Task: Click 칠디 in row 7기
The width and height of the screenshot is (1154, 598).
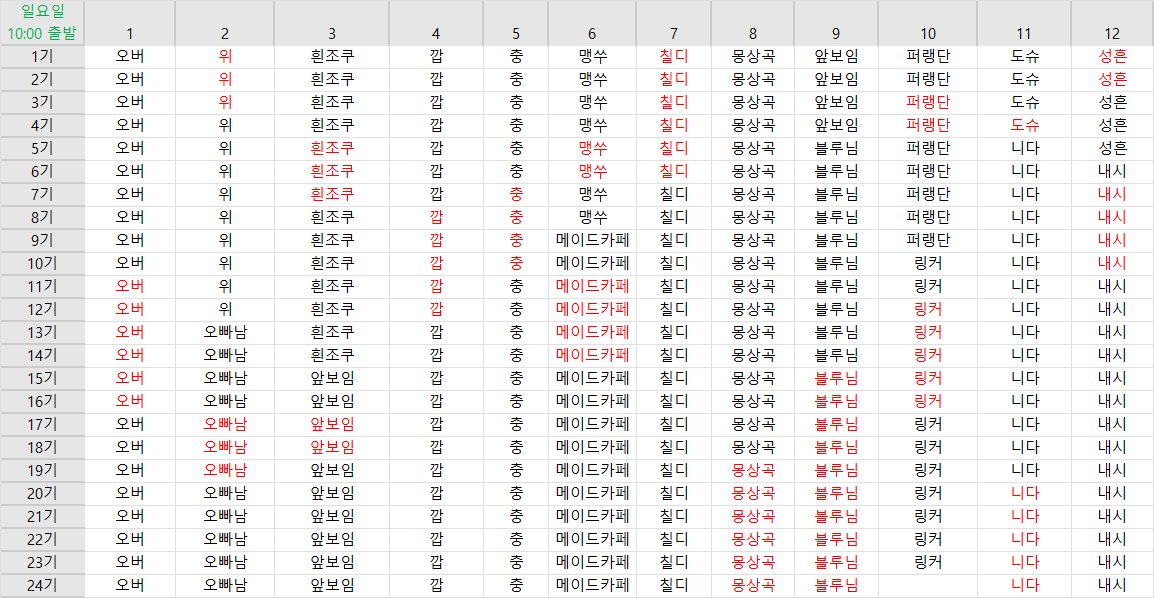Action: tap(673, 194)
